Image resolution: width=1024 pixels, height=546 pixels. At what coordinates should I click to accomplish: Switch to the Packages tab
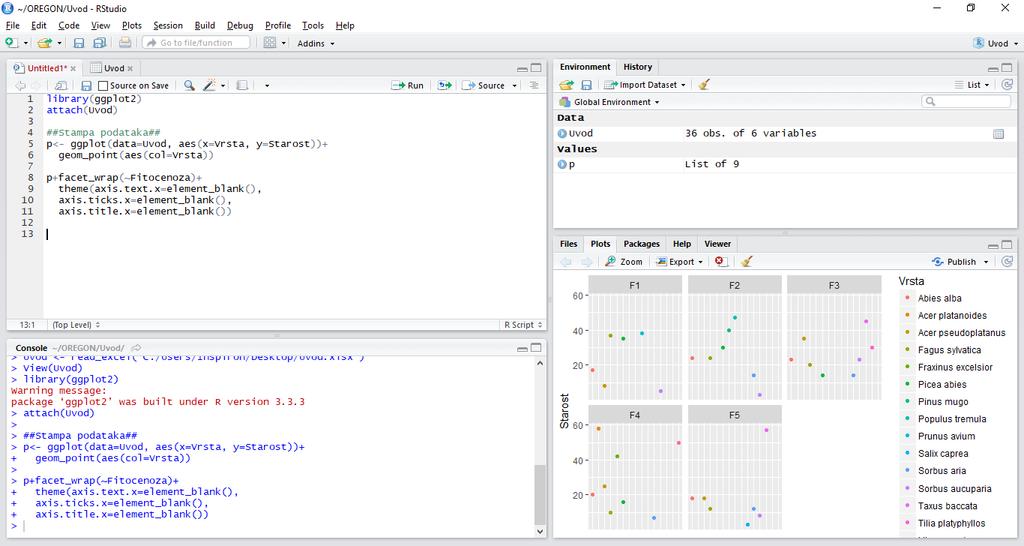pyautogui.click(x=641, y=244)
